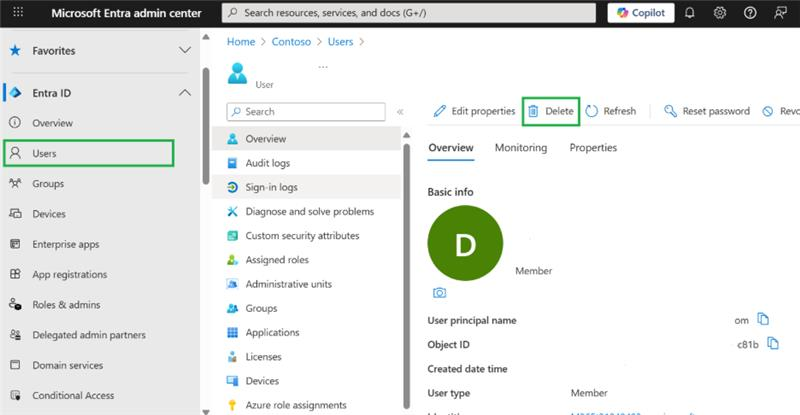Click the Favorites star icon
The image size is (800, 415).
pos(15,50)
